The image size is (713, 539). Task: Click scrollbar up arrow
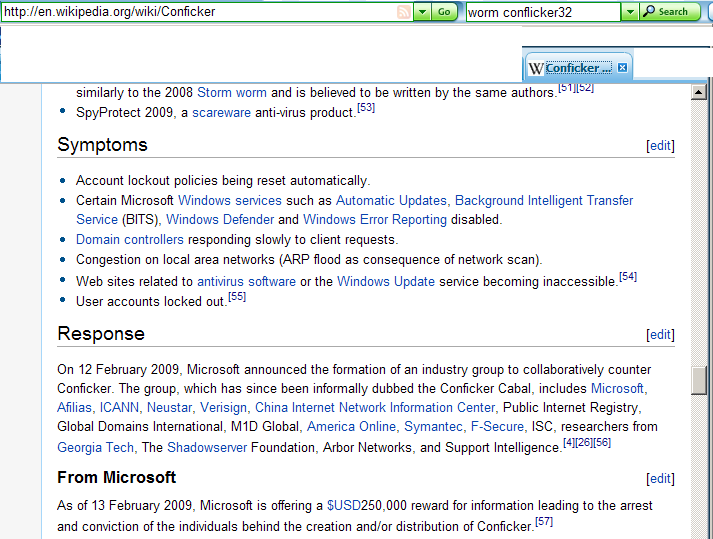[698, 92]
